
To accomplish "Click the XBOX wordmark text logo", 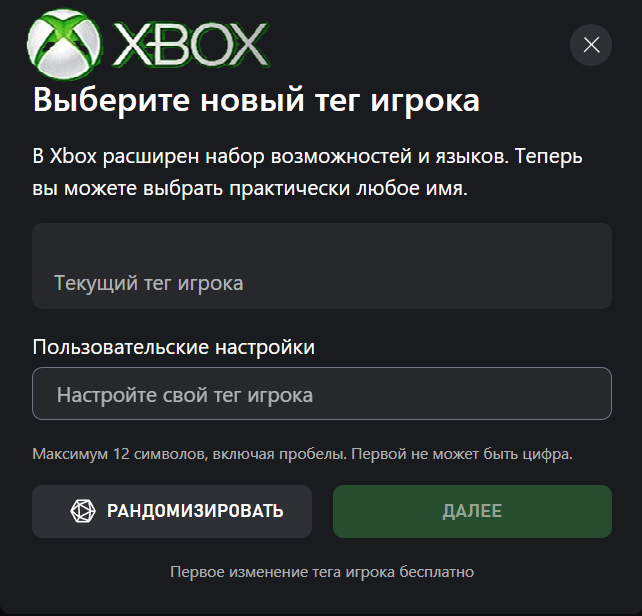I will tap(191, 44).
